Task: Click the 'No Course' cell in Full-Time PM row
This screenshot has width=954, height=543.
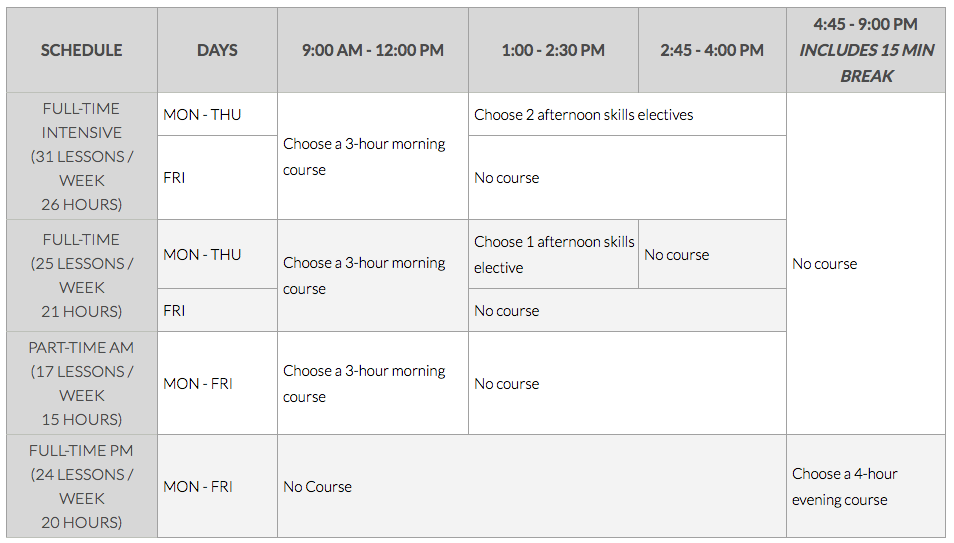Action: (x=532, y=486)
